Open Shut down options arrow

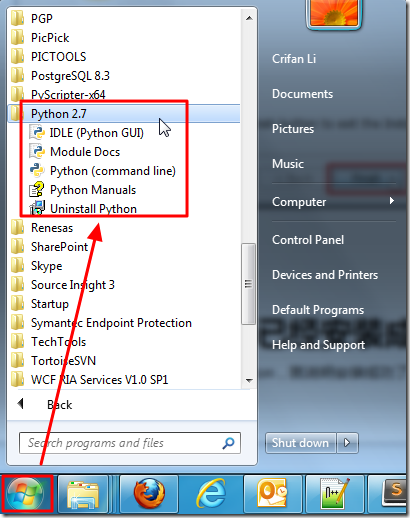(x=347, y=443)
